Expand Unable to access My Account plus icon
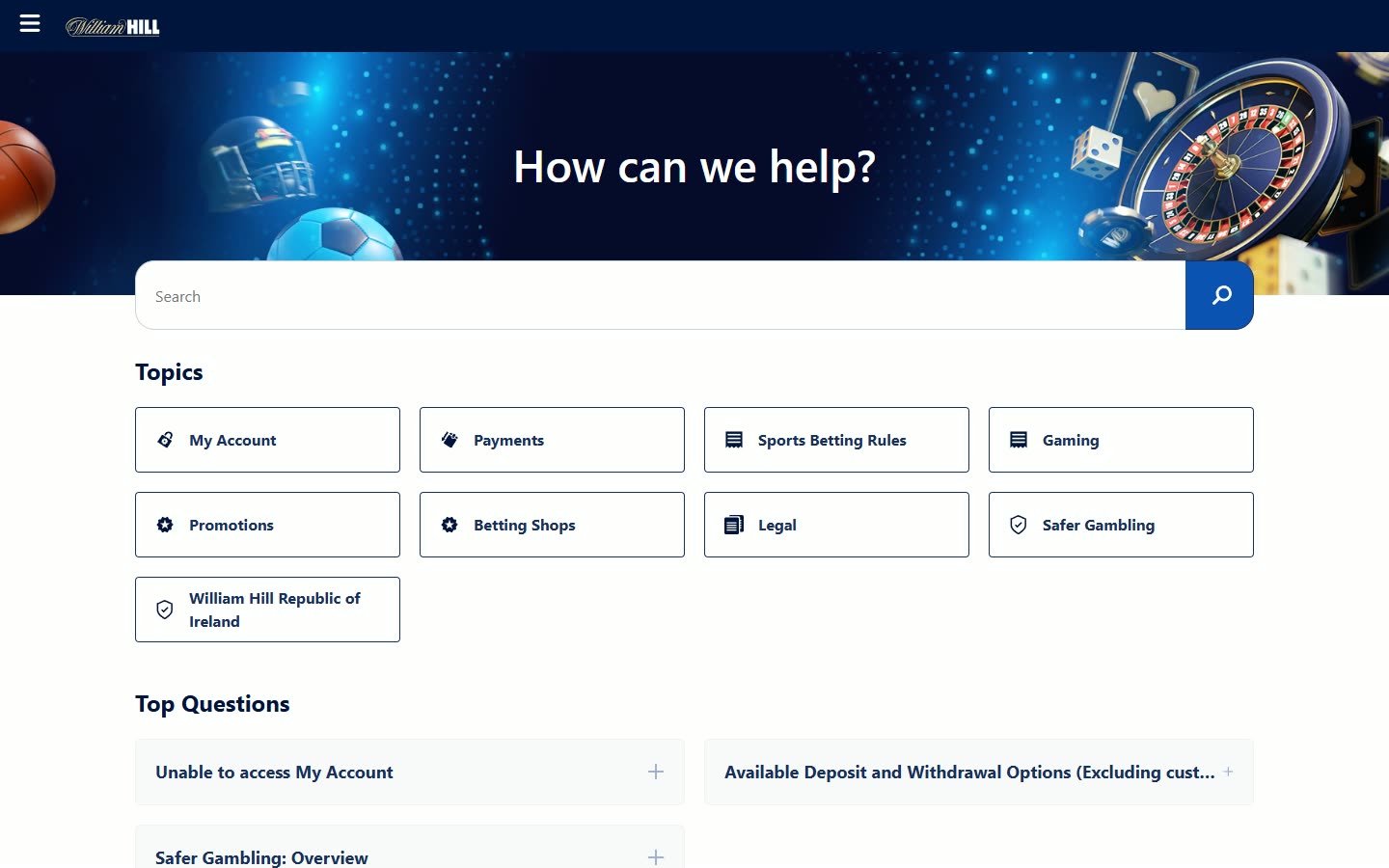This screenshot has height=868, width=1389. (x=656, y=772)
